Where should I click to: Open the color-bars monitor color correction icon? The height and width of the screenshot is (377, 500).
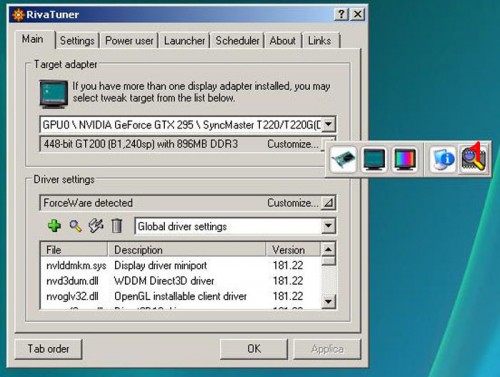point(405,159)
